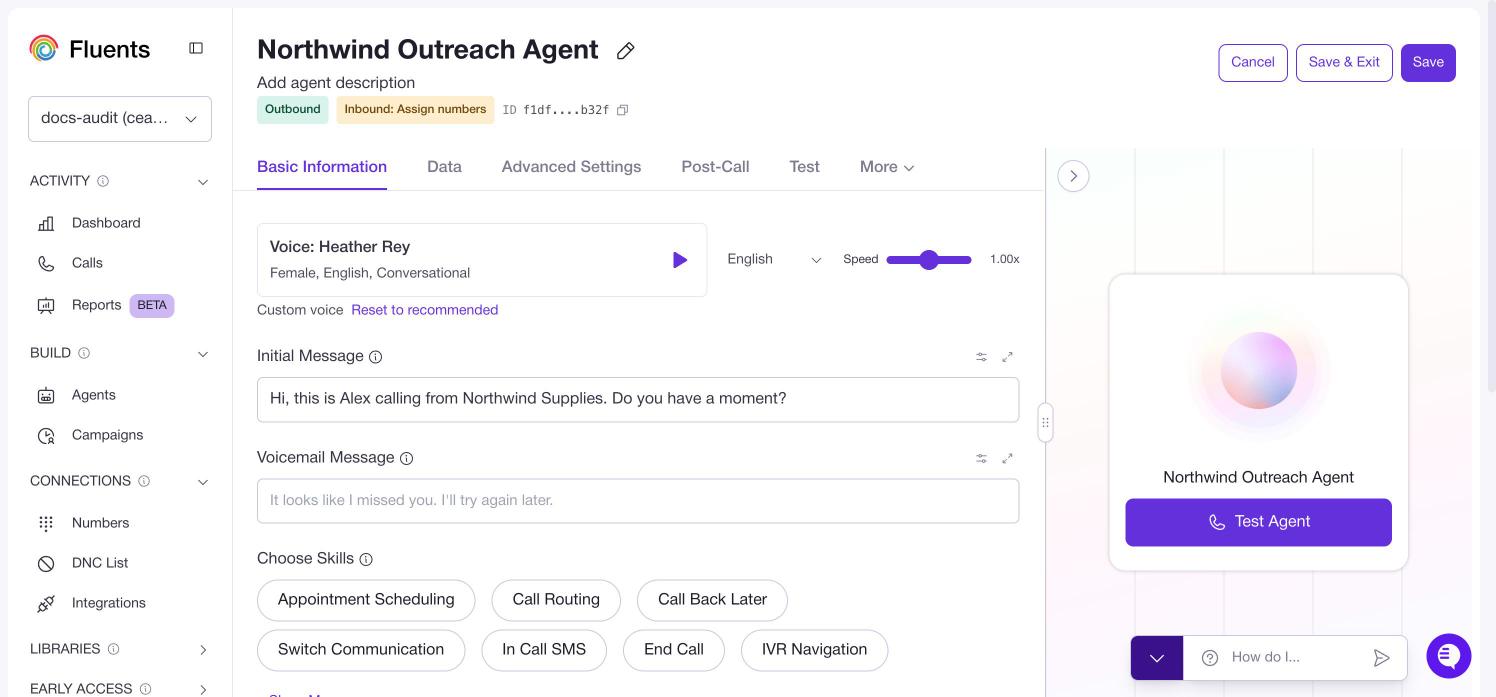Click info icon beside Initial Message
The width and height of the screenshot is (1496, 697).
point(376,357)
